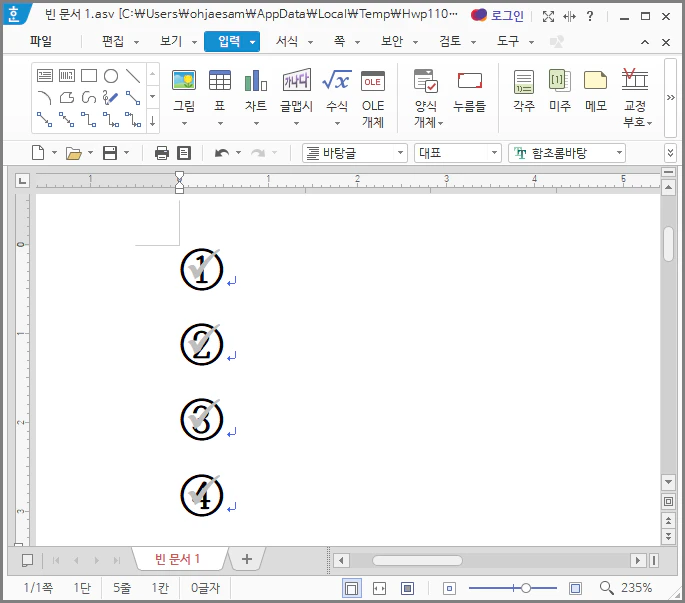Select the arc drawing tool
685x603 pixels.
pos(45,97)
